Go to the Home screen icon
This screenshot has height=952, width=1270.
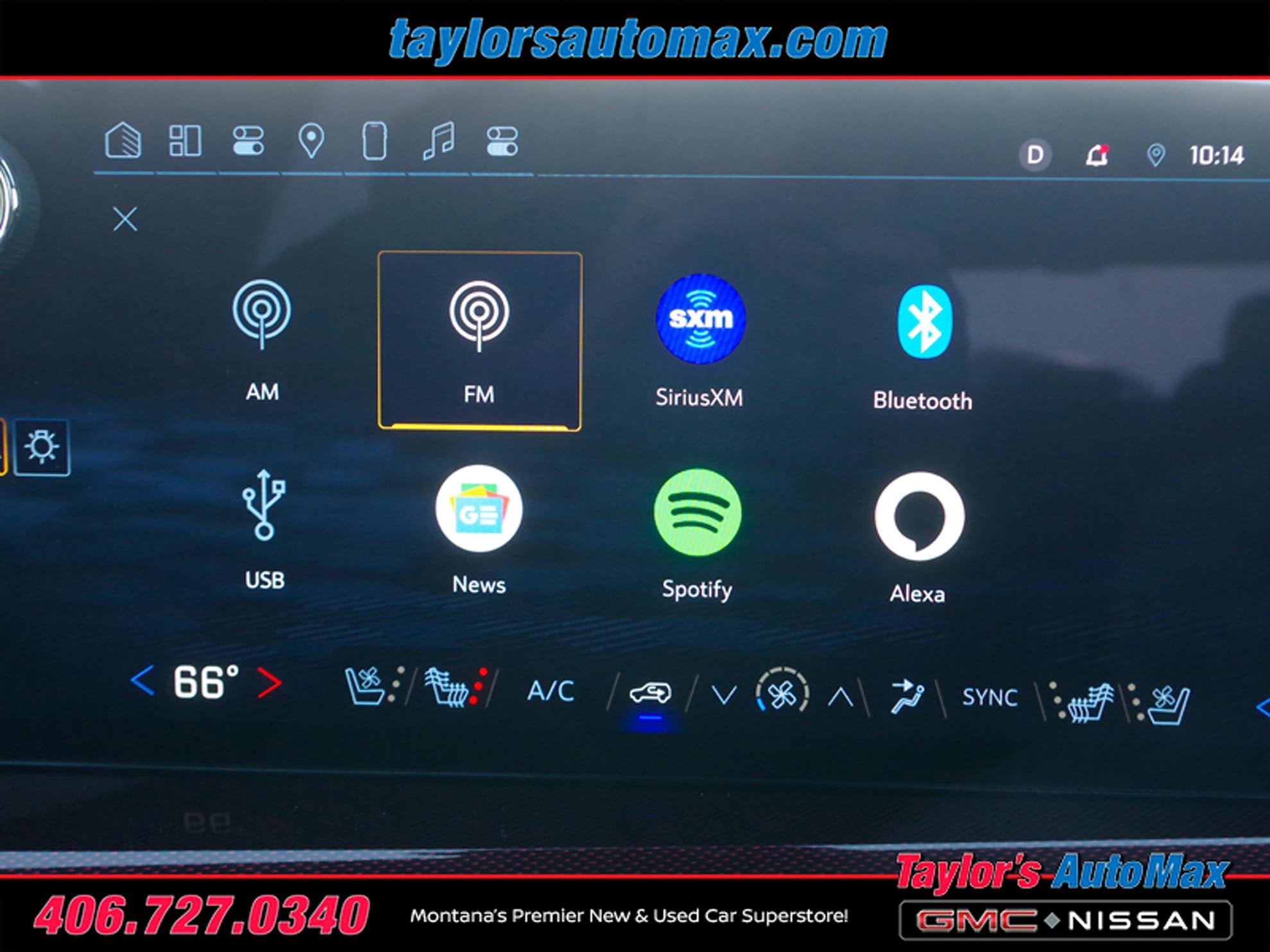click(x=123, y=140)
